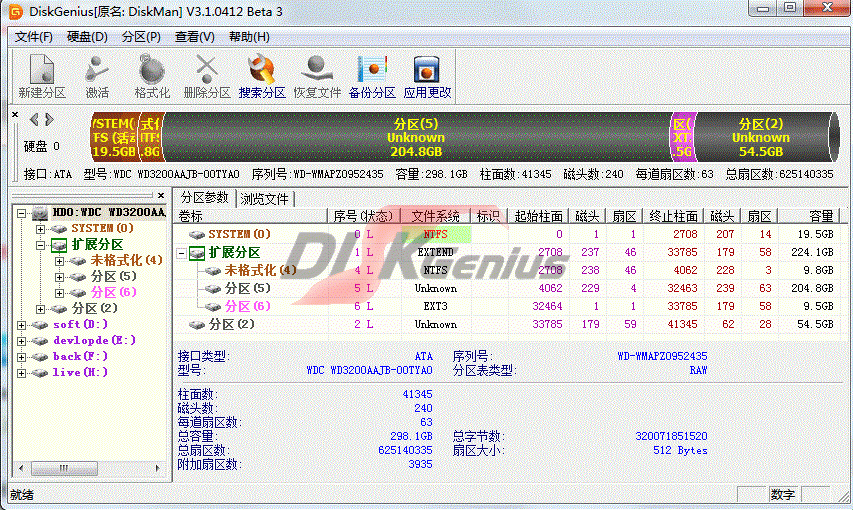Click left arrow of tree horizontal scrollbar
The width and height of the screenshot is (853, 510).
21,468
